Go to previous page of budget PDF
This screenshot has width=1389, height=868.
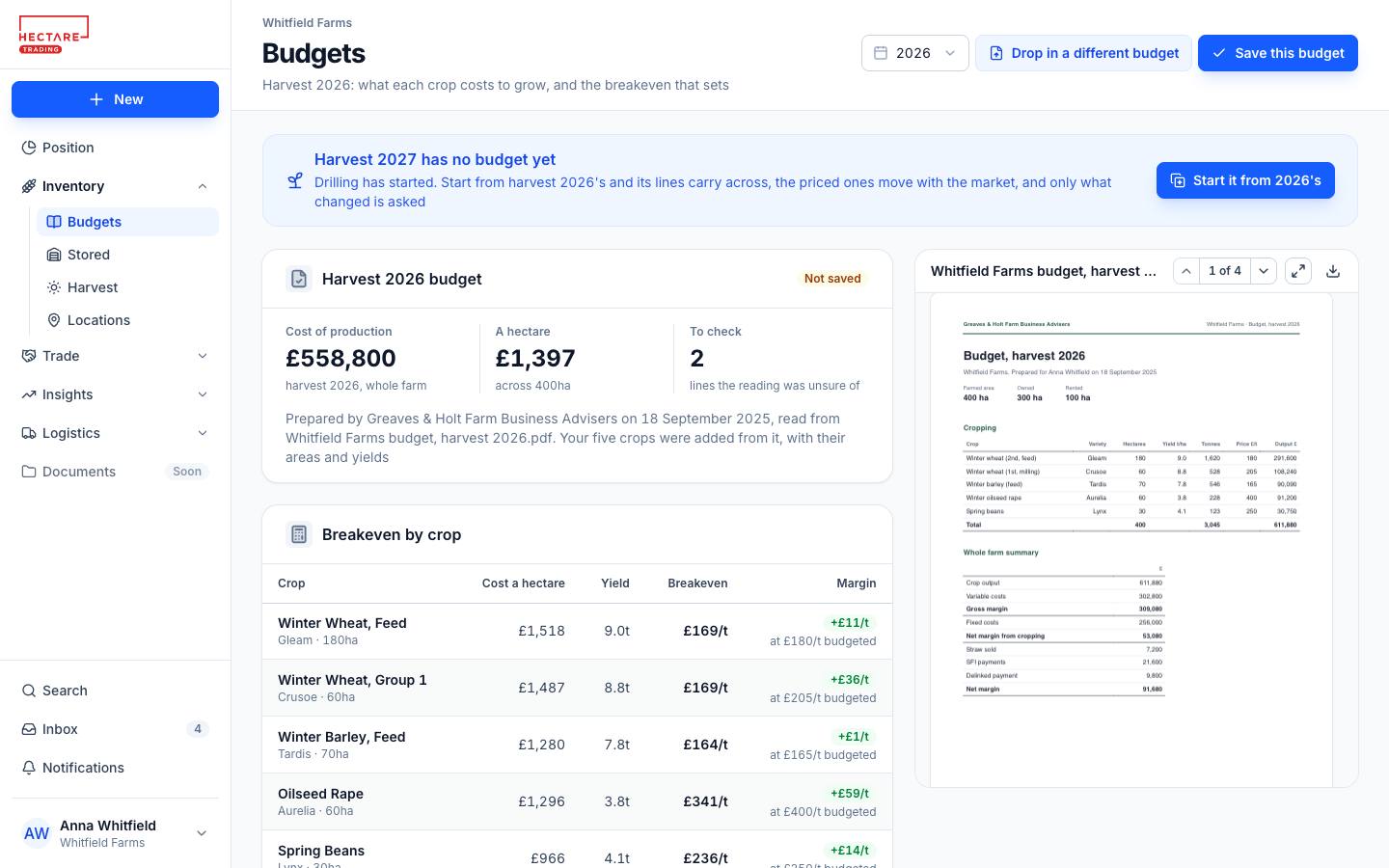coord(1186,271)
